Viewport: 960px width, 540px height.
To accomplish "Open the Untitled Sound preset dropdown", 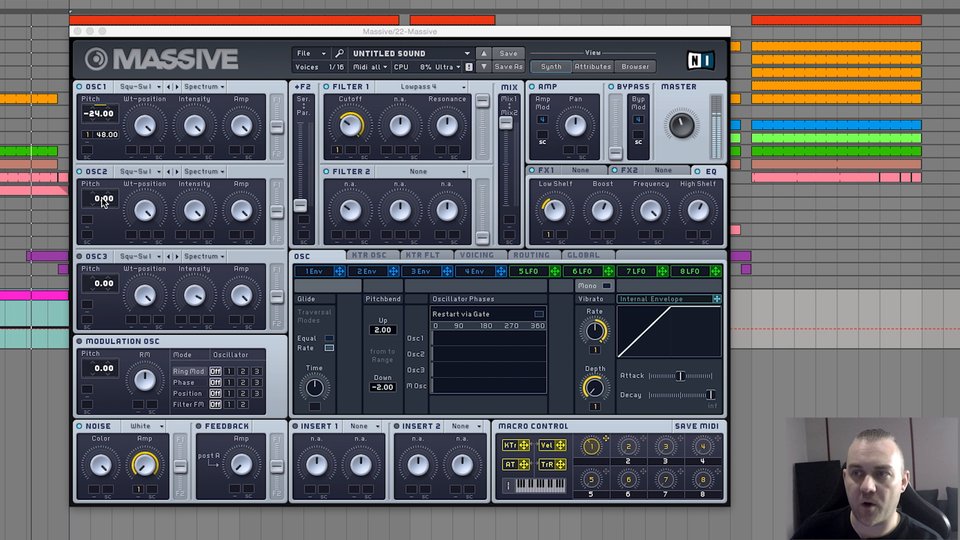I will (411, 53).
